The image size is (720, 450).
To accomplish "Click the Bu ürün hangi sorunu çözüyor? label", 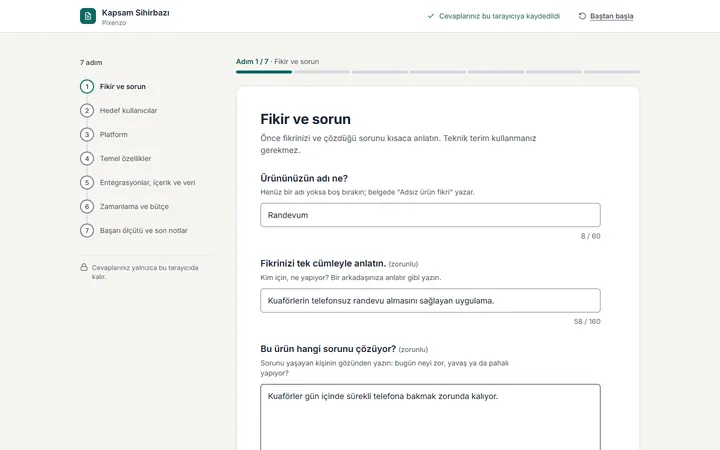I will [328, 349].
